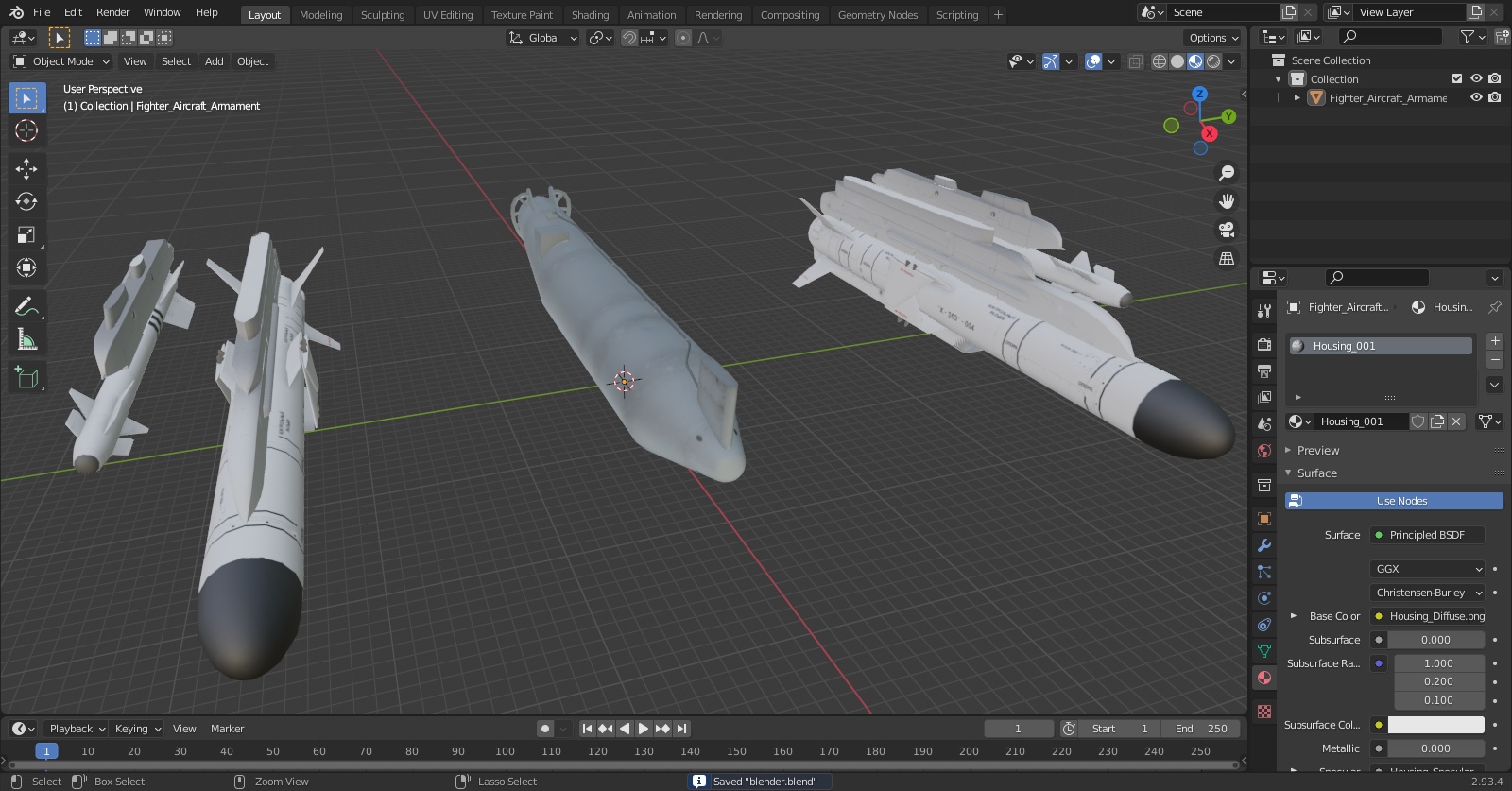The height and width of the screenshot is (791, 1512).
Task: Expand Fighter_Aircraft_Armament tree item
Action: pos(1297,98)
